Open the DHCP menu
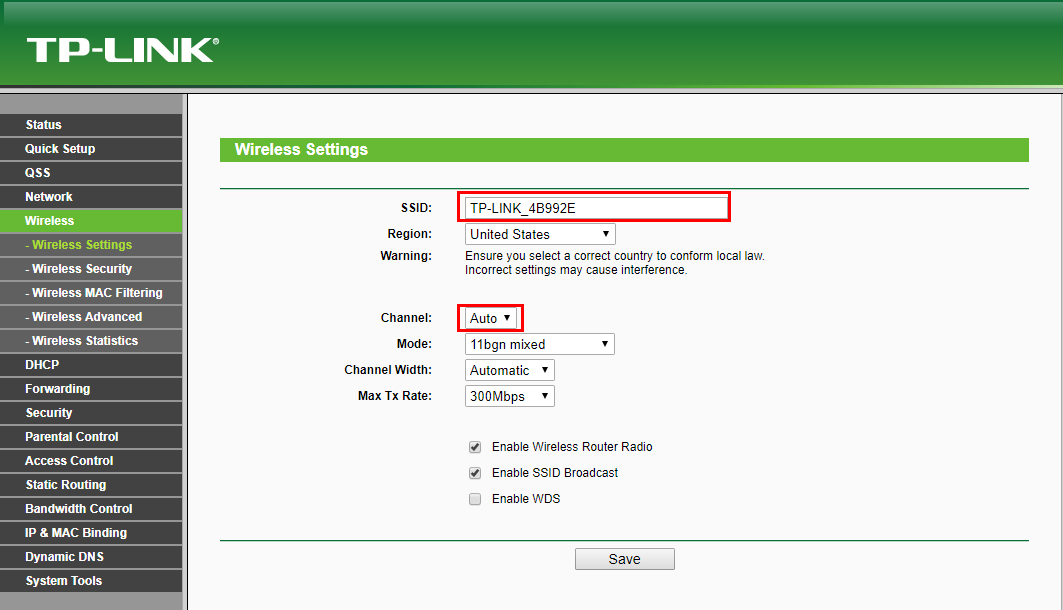The image size is (1063, 610). (x=91, y=365)
